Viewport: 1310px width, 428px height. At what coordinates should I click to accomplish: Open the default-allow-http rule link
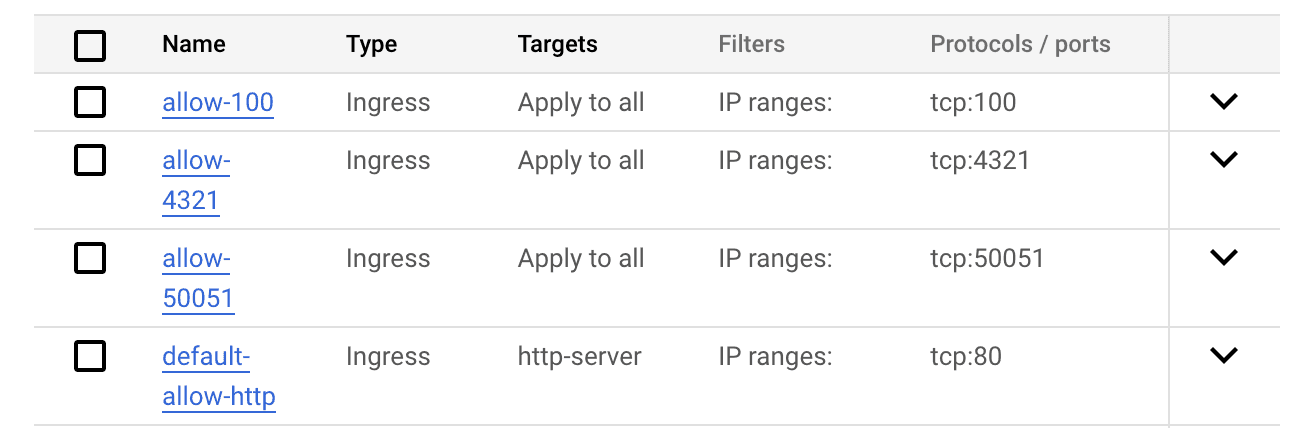(x=219, y=376)
